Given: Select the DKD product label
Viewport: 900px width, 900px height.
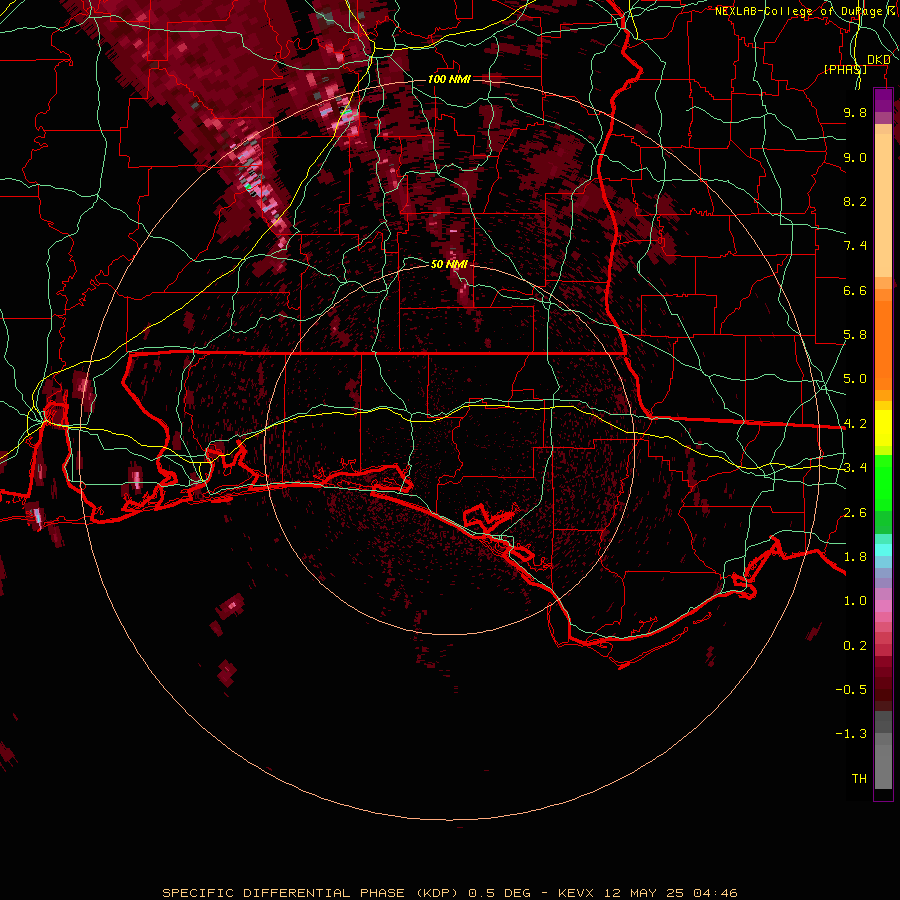Looking at the screenshot, I should click(x=878, y=60).
